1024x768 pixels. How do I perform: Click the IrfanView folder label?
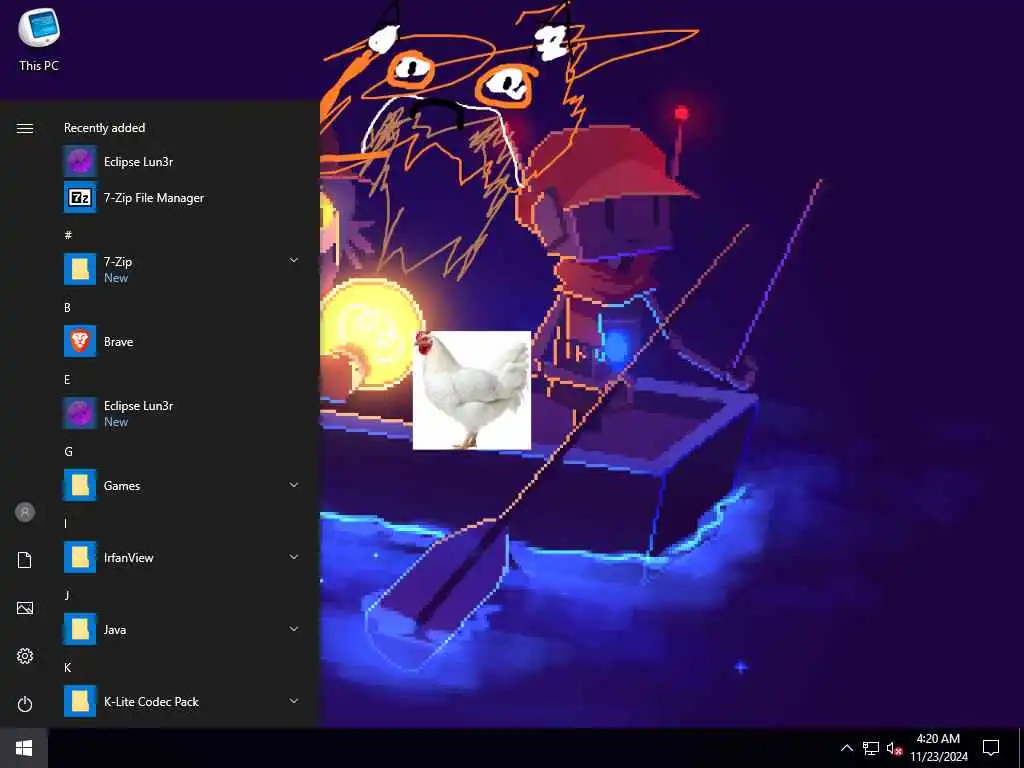pyautogui.click(x=128, y=558)
